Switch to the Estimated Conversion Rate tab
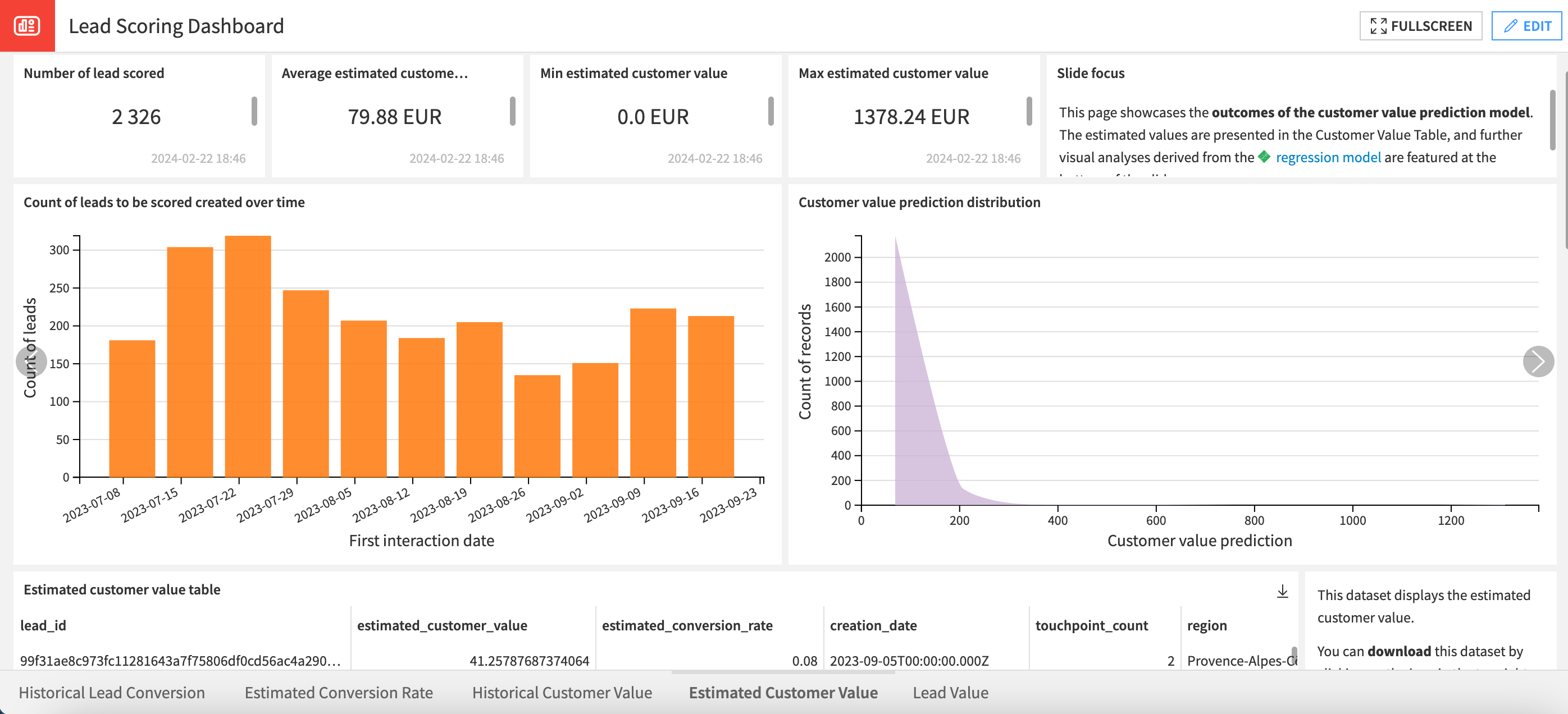The width and height of the screenshot is (1568, 714). click(x=339, y=692)
